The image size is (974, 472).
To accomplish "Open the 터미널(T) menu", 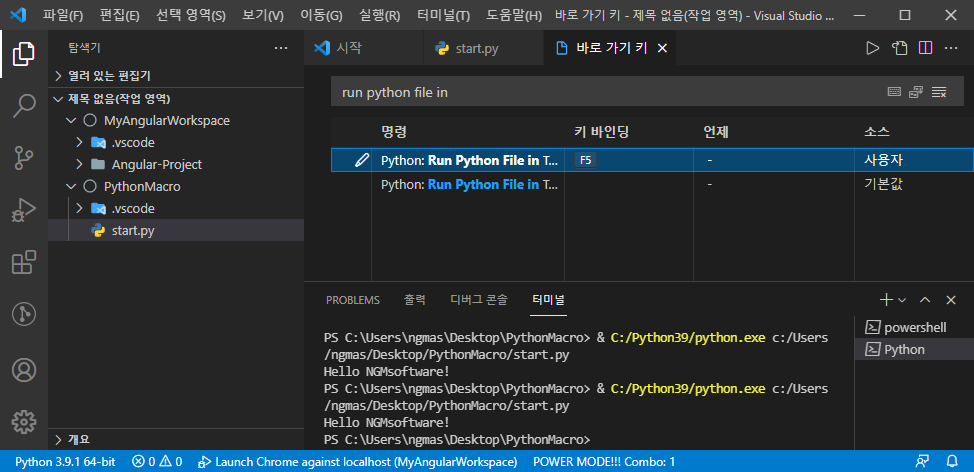I will [x=444, y=15].
